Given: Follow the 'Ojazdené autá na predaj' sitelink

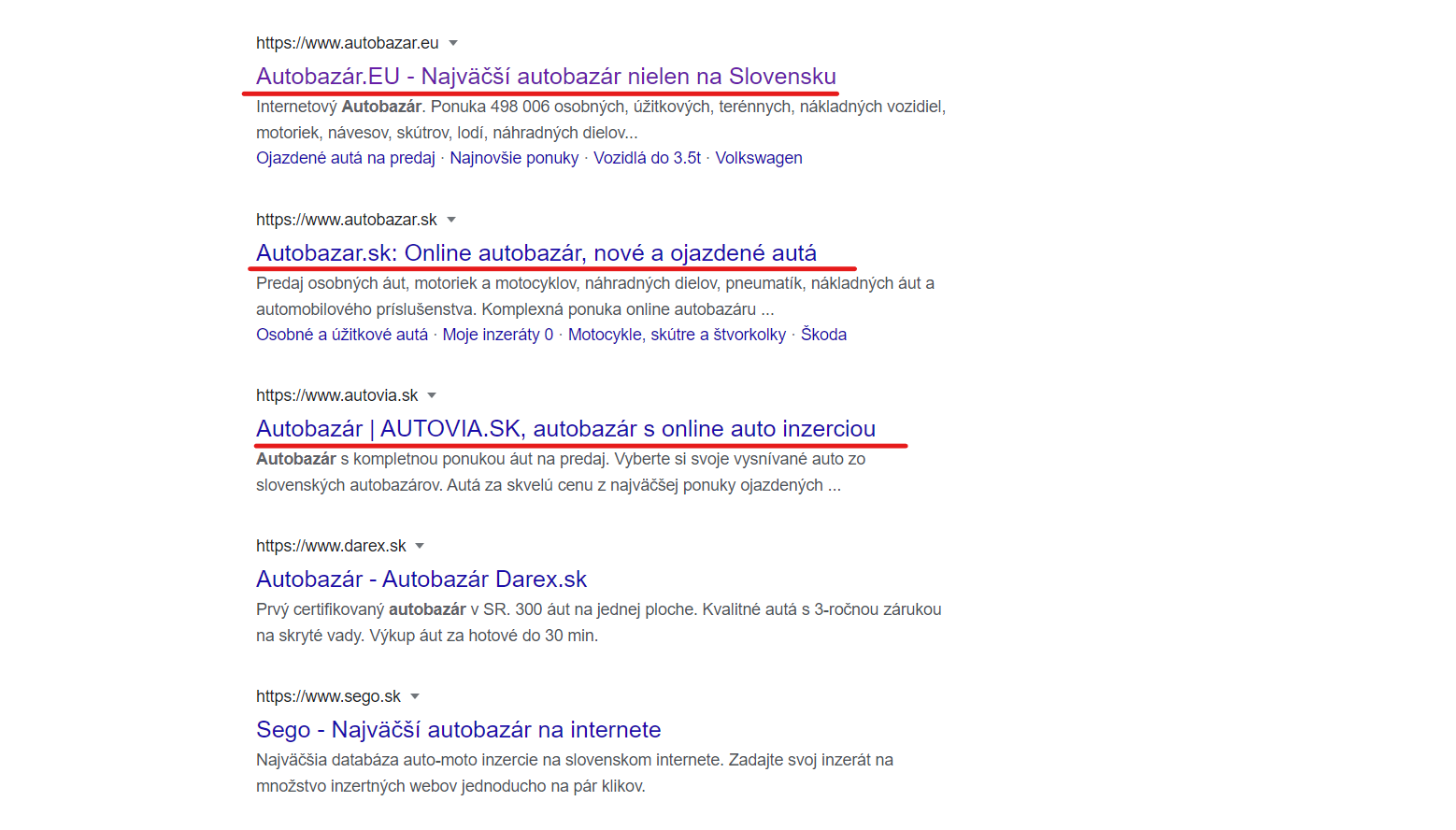Looking at the screenshot, I should tap(346, 158).
